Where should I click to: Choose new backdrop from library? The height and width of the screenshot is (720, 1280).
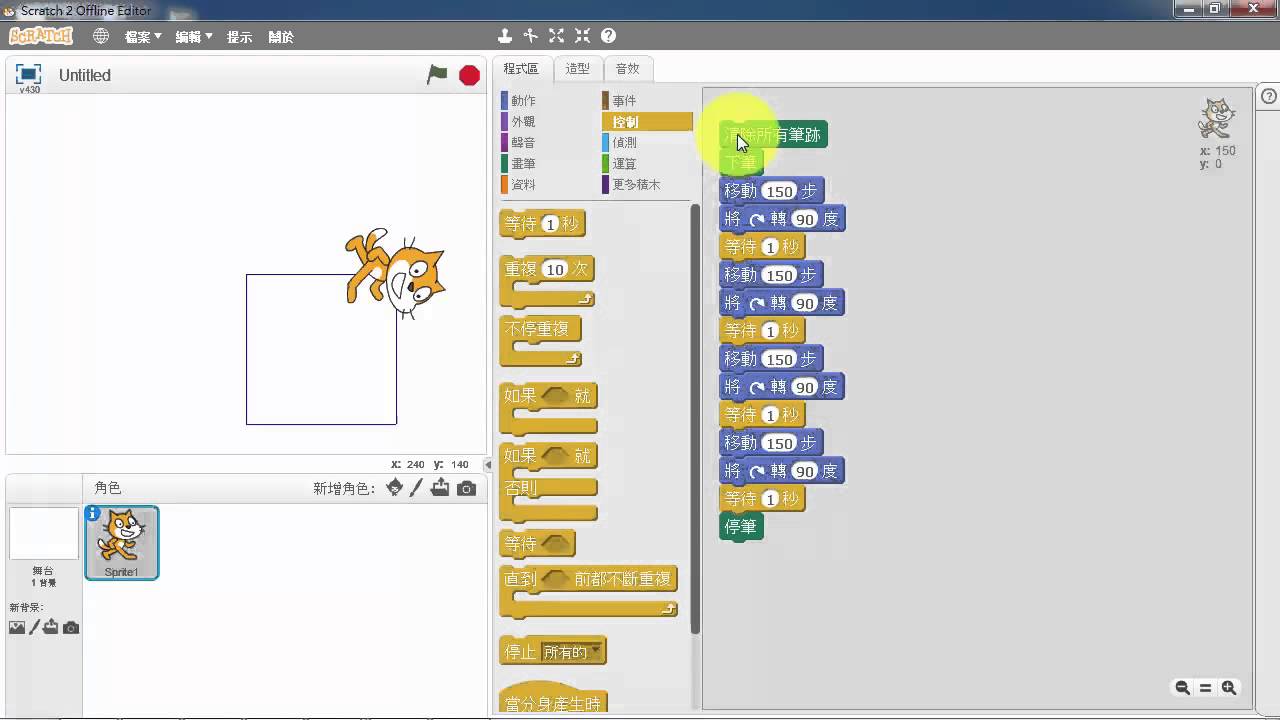click(x=17, y=627)
